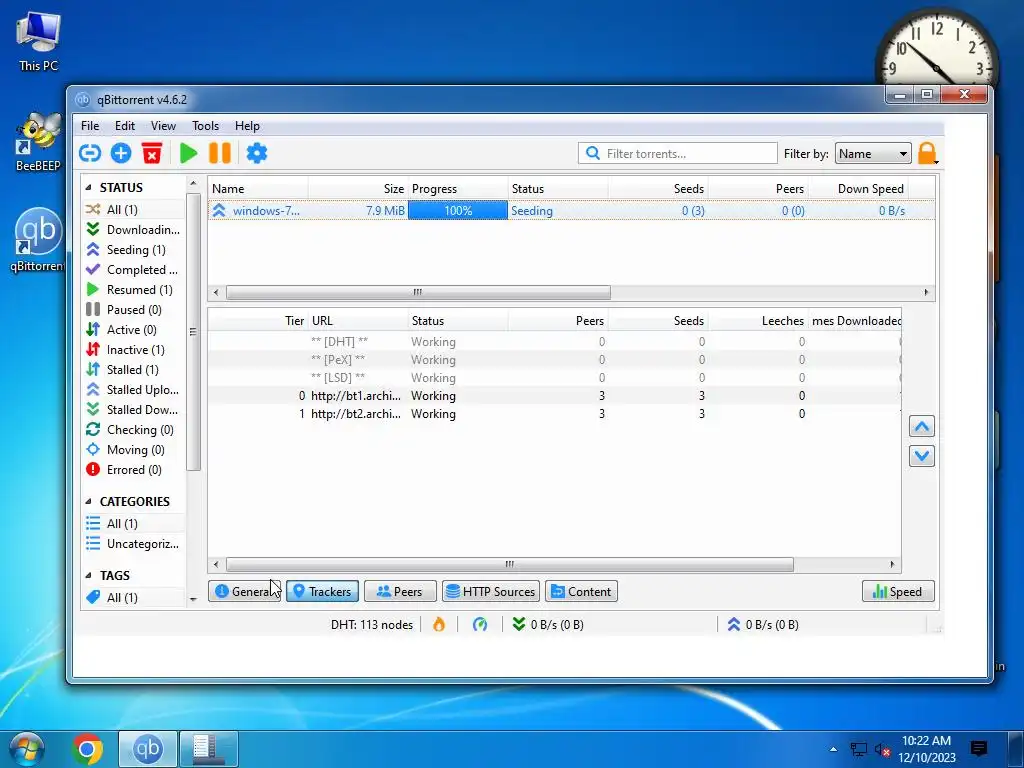Image resolution: width=1024 pixels, height=768 pixels.
Task: Show the Speed graph tab
Action: [898, 592]
